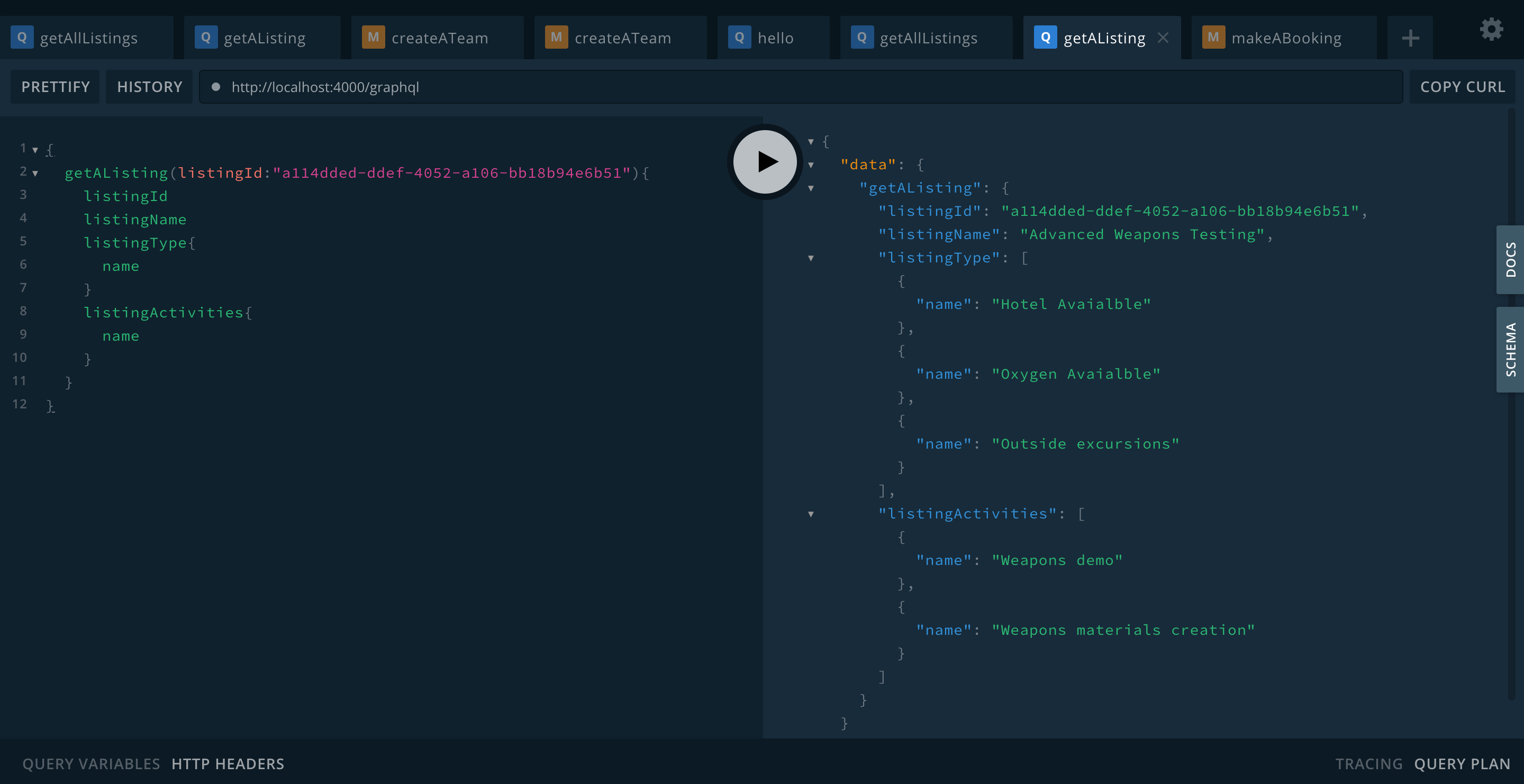
Task: Click the Q icon on first getAListing tab
Action: (x=205, y=37)
